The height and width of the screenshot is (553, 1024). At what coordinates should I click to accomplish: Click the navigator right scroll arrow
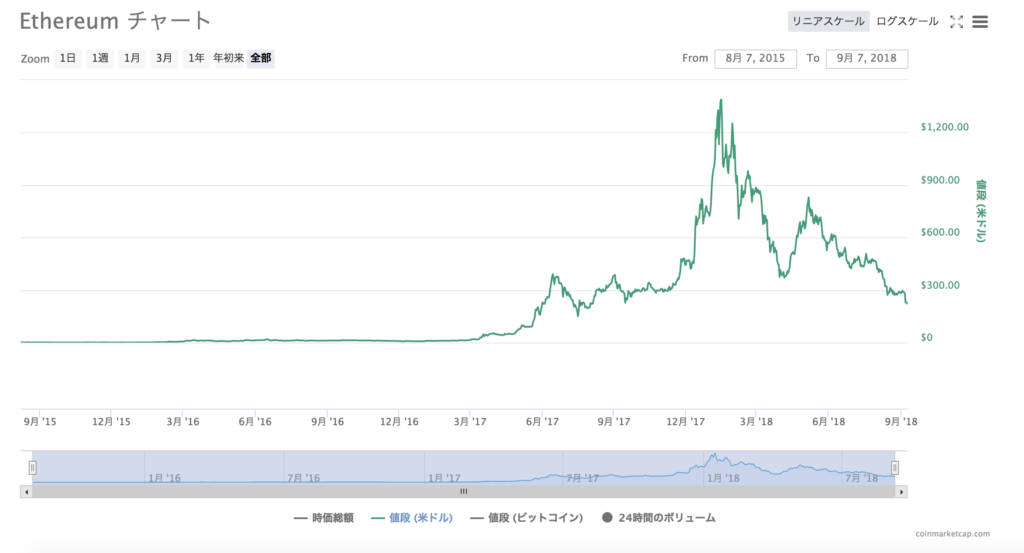click(x=902, y=492)
